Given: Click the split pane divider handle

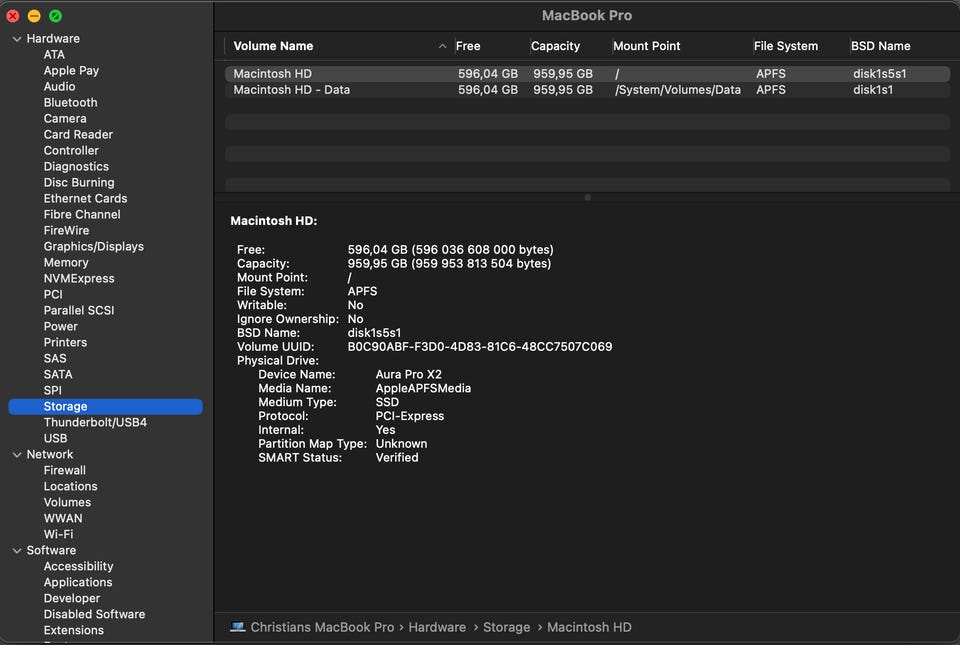Looking at the screenshot, I should 587,197.
